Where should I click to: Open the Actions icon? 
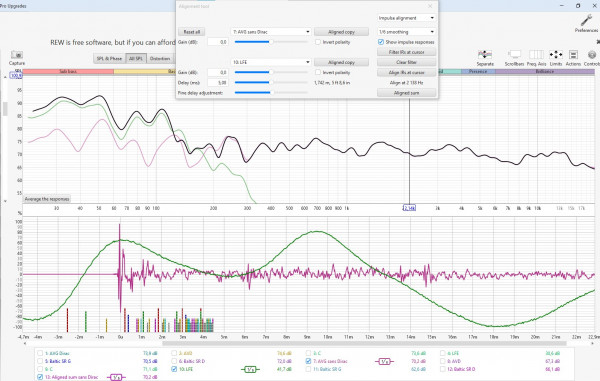tap(573, 55)
